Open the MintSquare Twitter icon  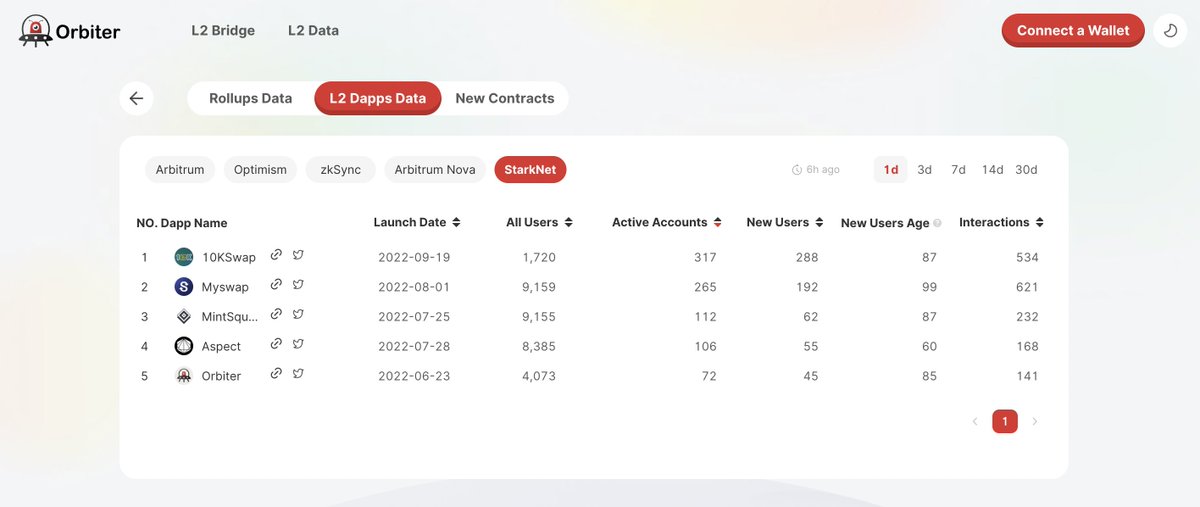(298, 315)
